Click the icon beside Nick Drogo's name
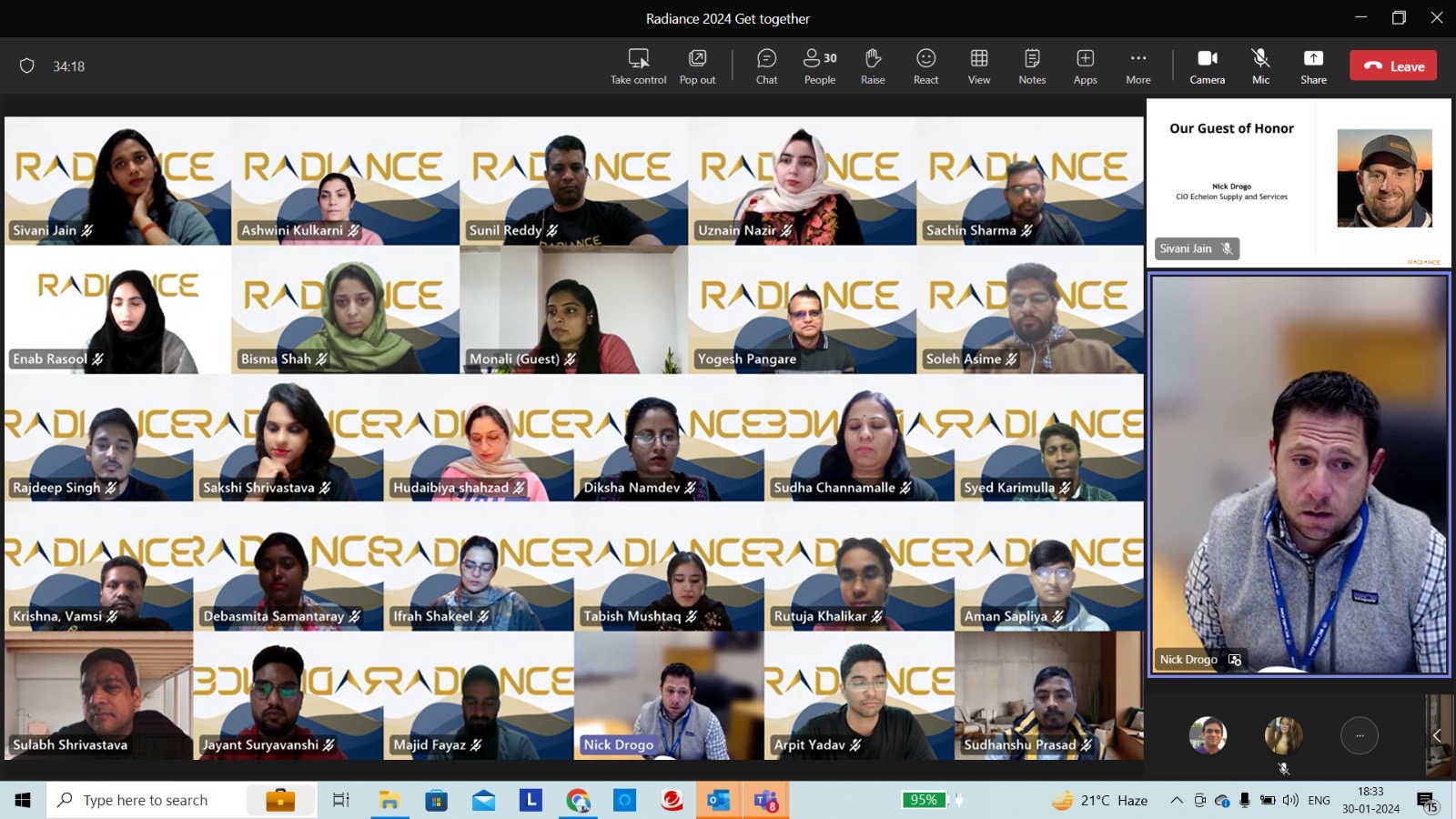 click(1235, 660)
